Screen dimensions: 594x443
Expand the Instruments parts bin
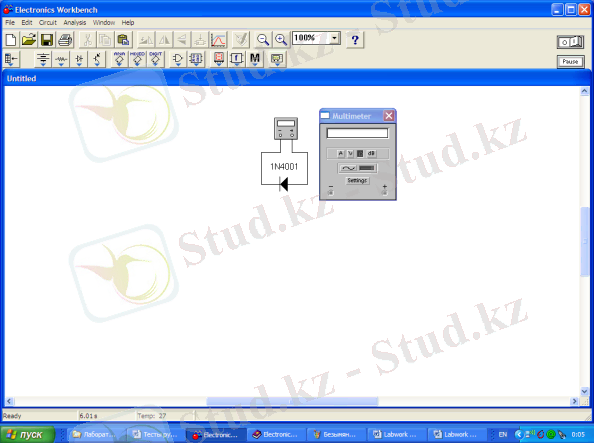coord(277,59)
